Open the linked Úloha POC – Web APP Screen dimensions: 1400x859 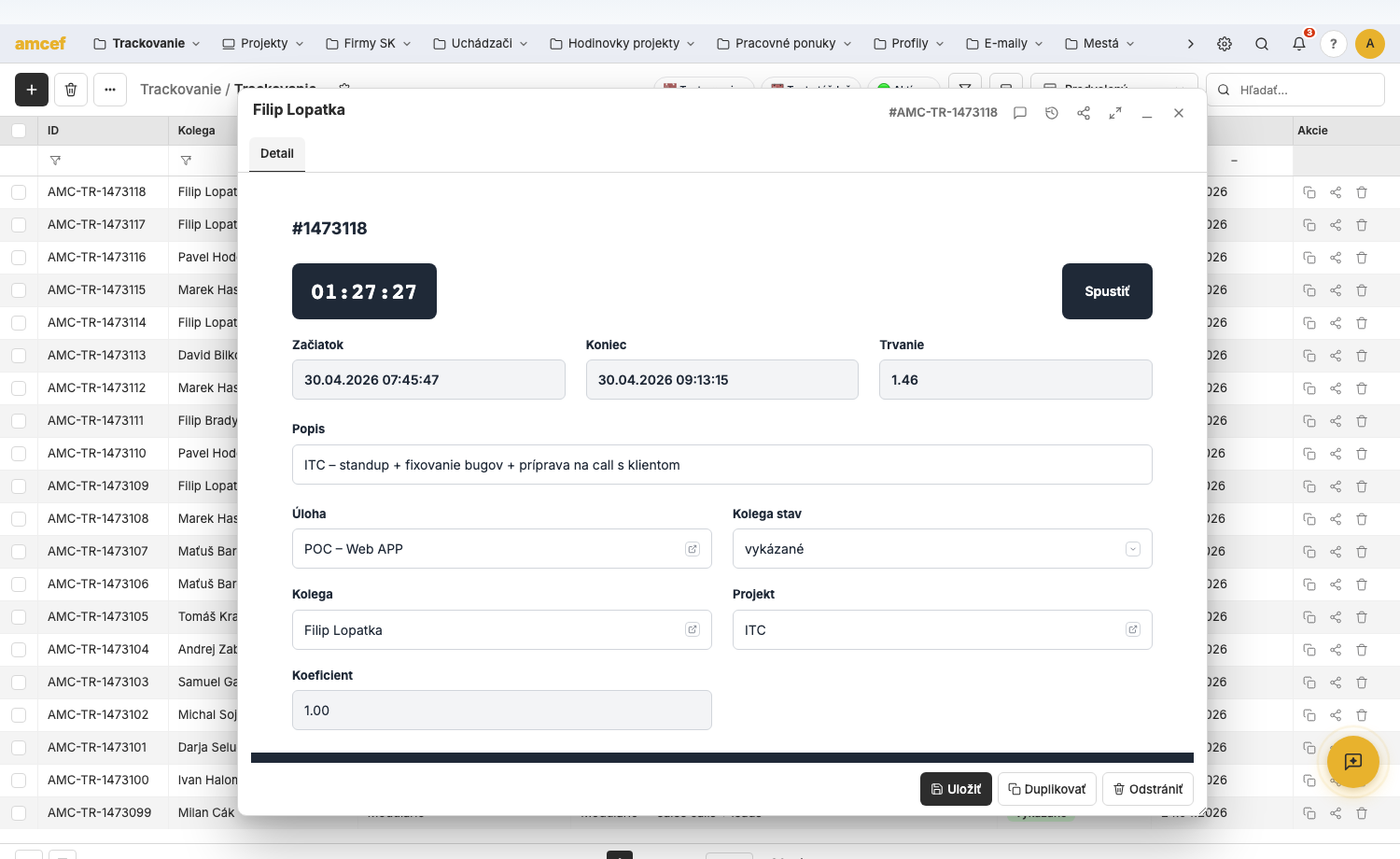click(693, 549)
